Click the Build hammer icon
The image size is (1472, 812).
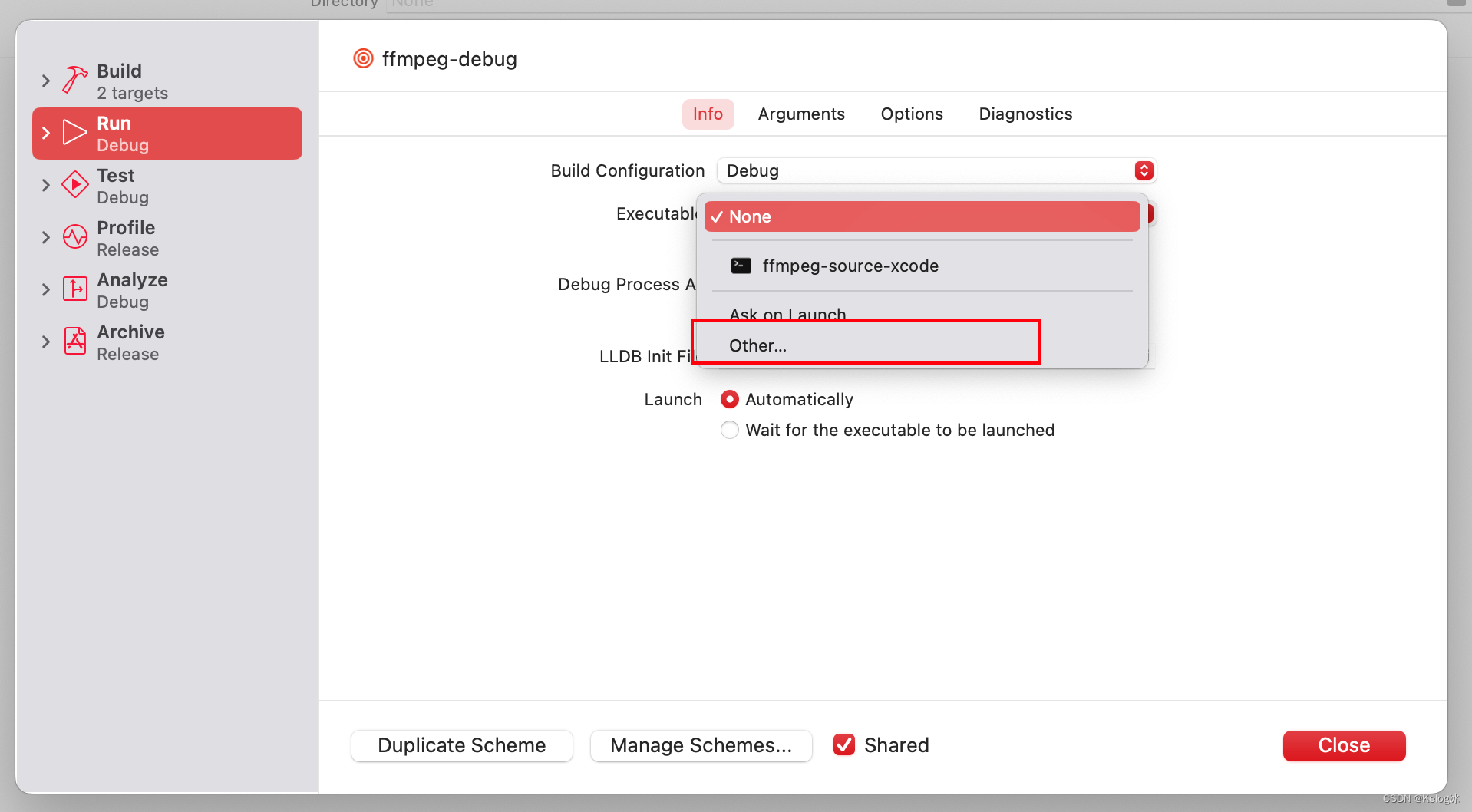pyautogui.click(x=74, y=80)
